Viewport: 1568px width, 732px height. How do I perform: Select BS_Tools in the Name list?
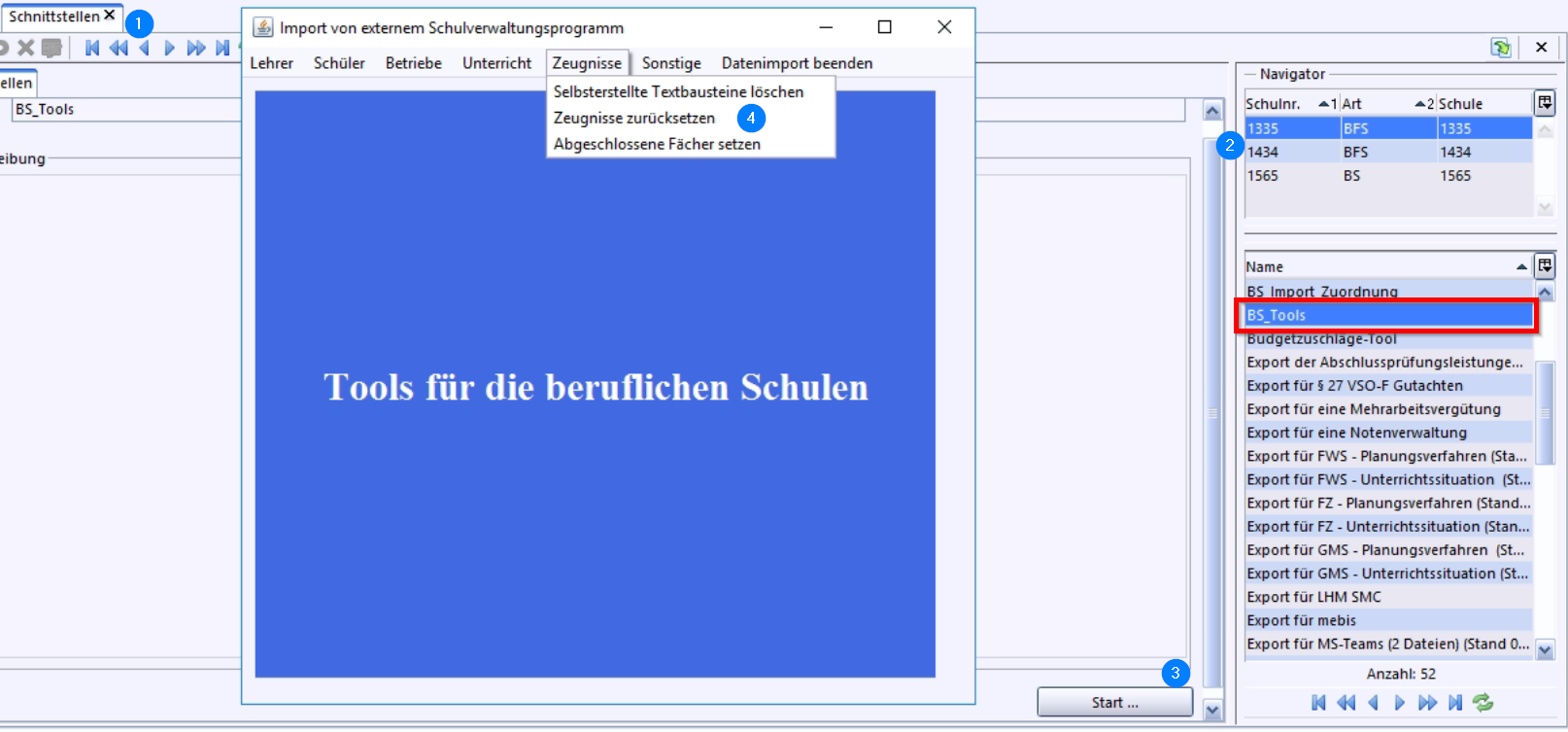(x=1388, y=315)
